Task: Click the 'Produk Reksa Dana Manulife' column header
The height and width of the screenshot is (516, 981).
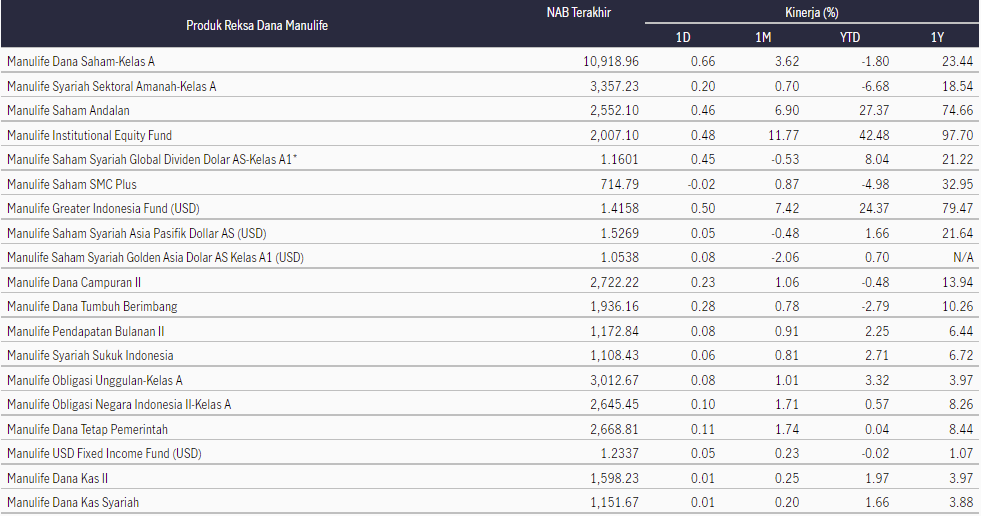Action: pos(257,26)
